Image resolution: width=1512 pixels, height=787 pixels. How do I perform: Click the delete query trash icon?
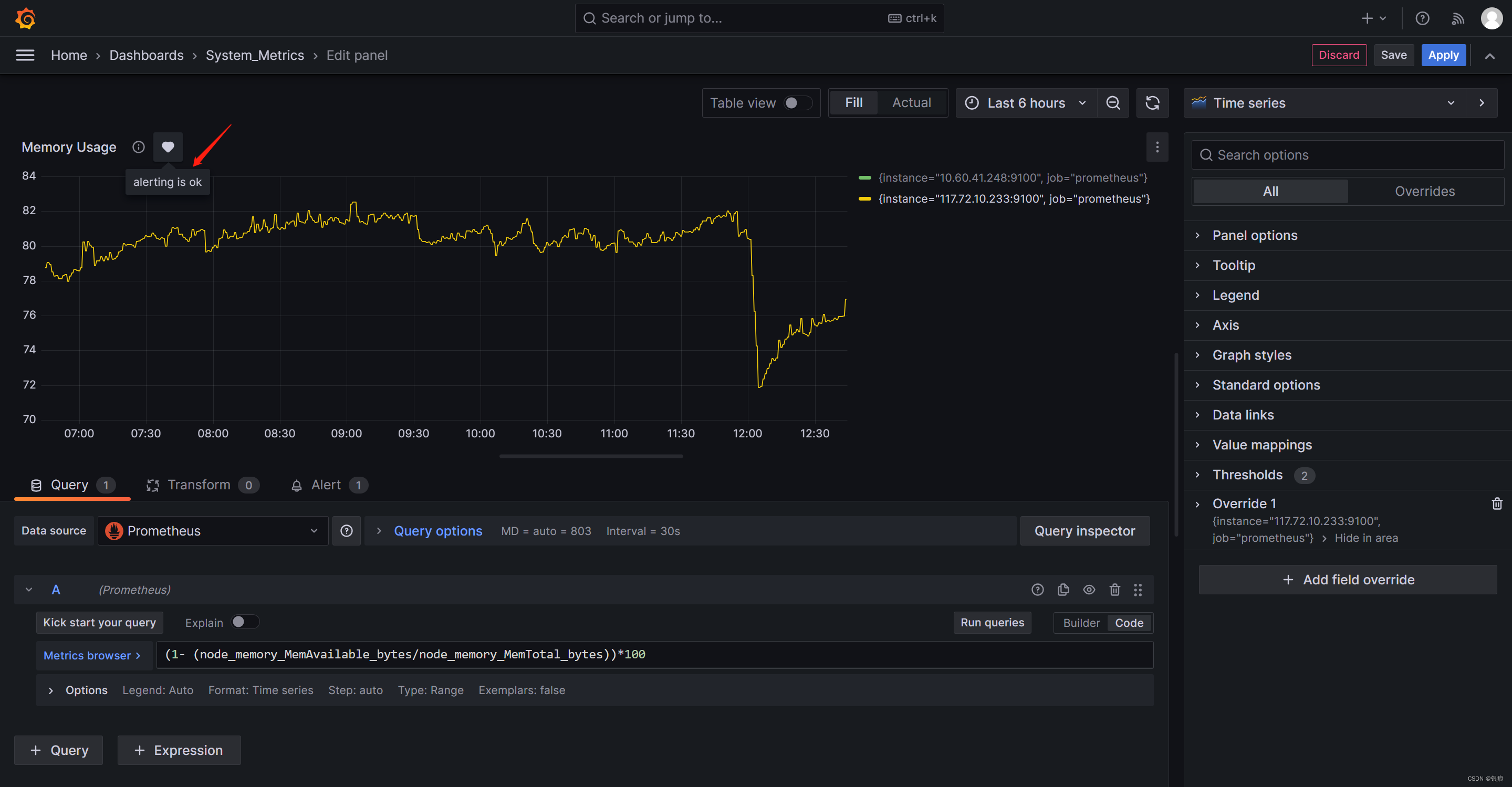[x=1114, y=589]
